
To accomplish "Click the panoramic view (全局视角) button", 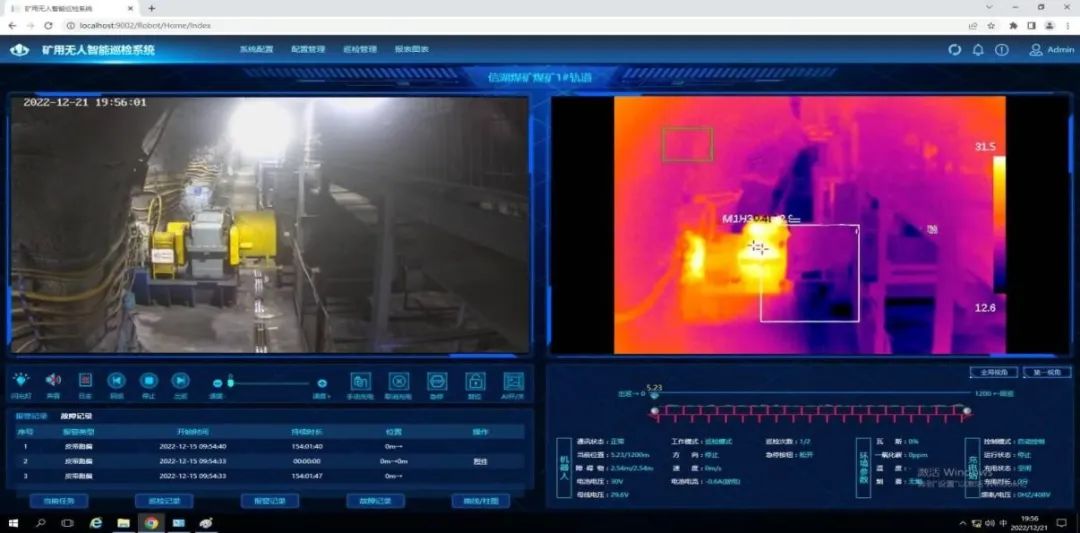I will coord(994,372).
